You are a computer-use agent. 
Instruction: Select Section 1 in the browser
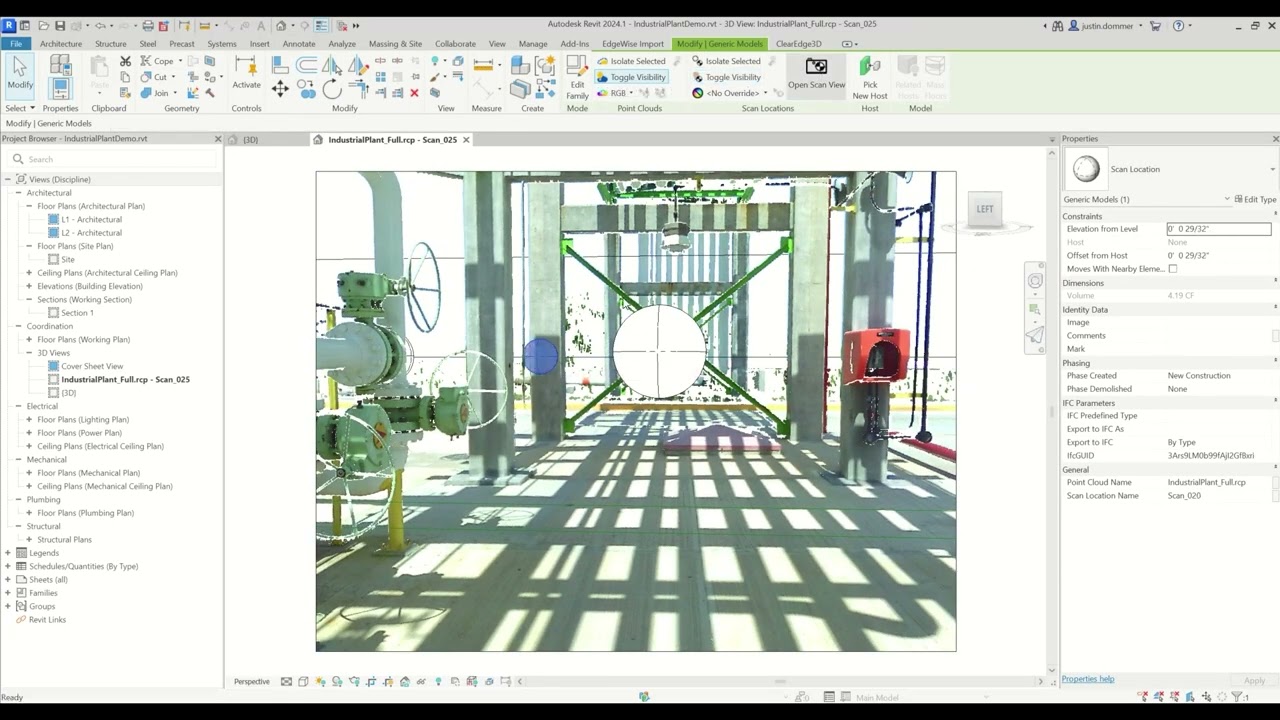point(77,313)
